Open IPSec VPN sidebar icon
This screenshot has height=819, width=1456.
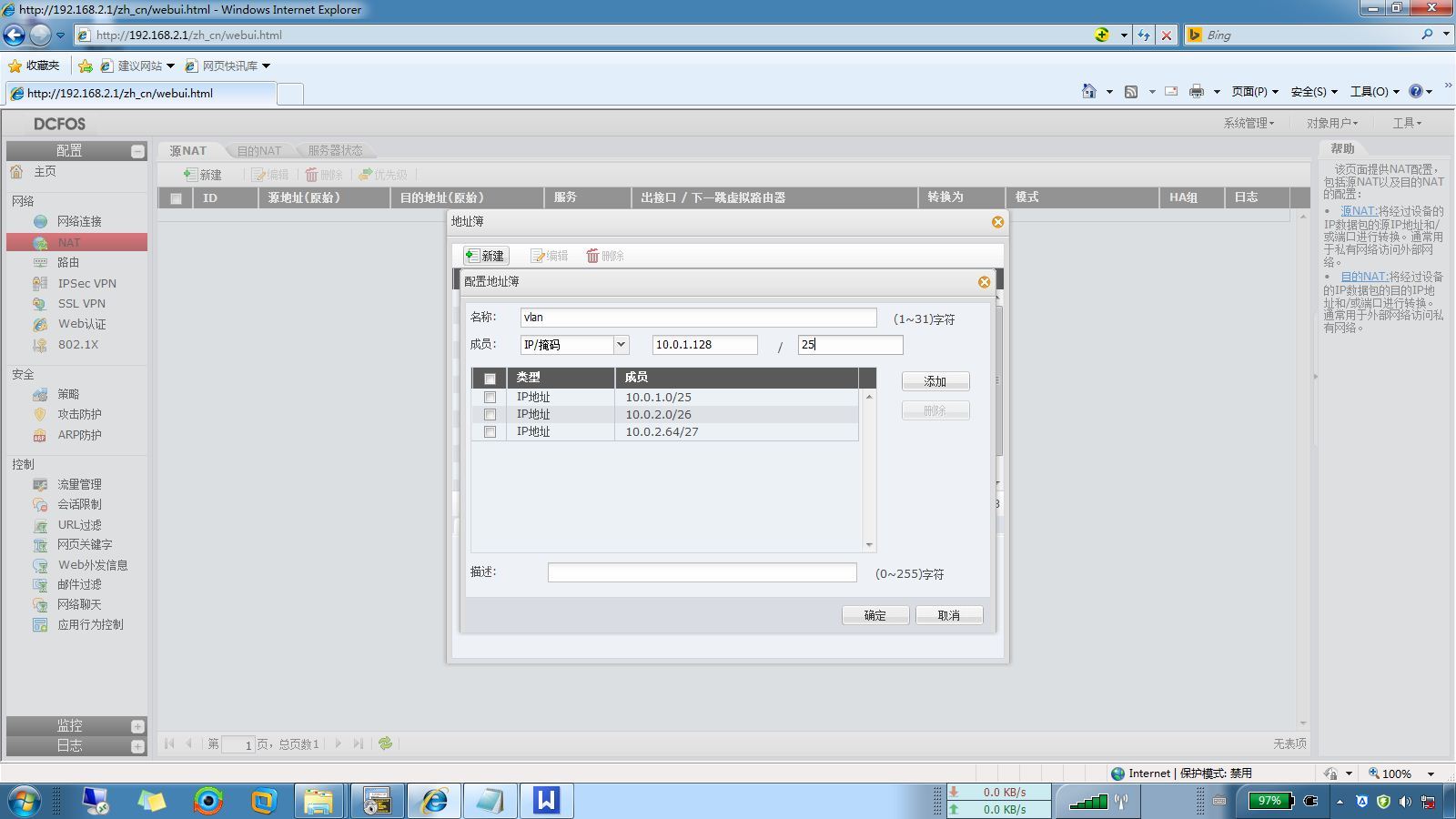pos(40,283)
